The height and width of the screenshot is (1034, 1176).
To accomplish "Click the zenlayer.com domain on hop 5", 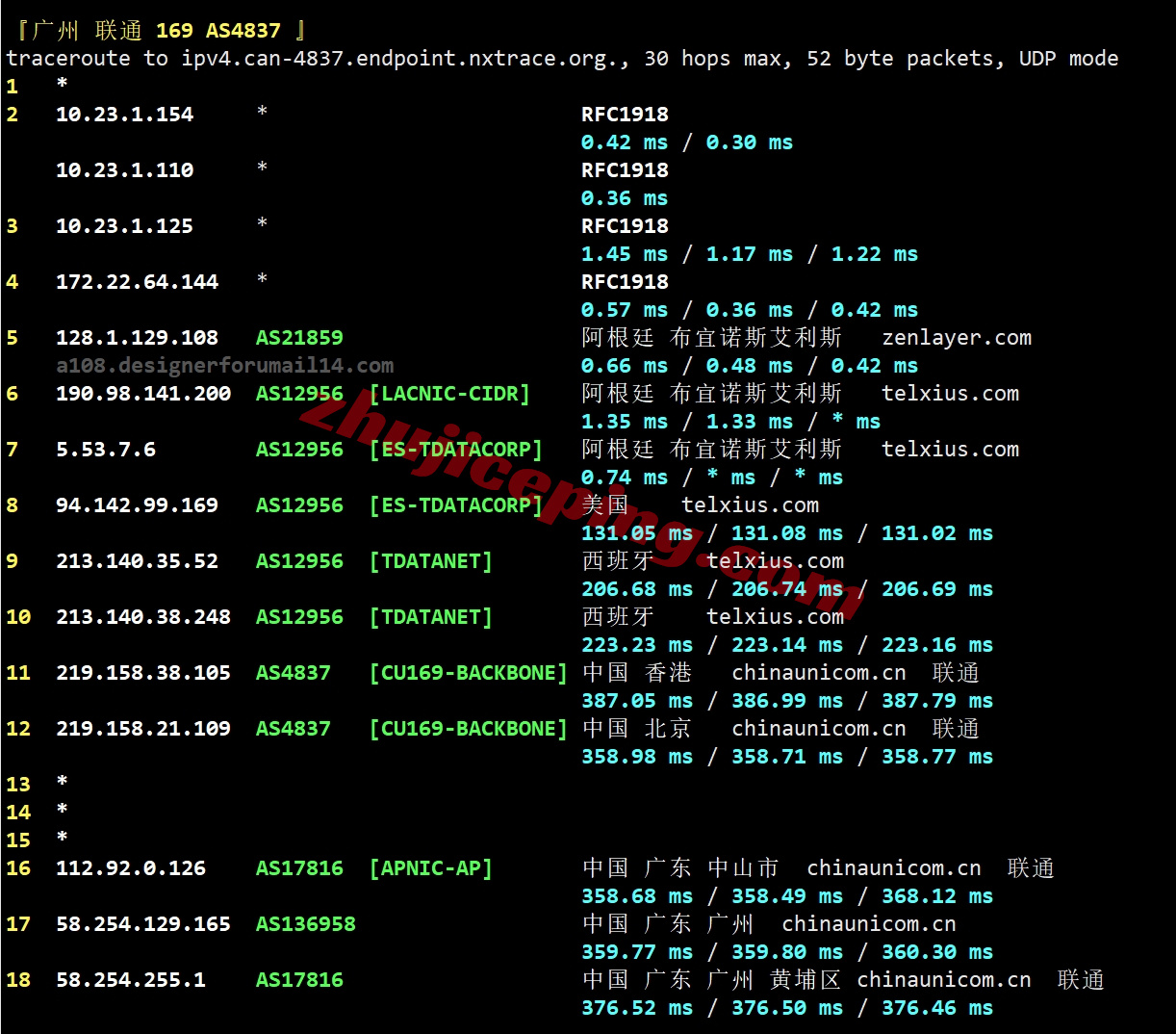I will 956,338.
